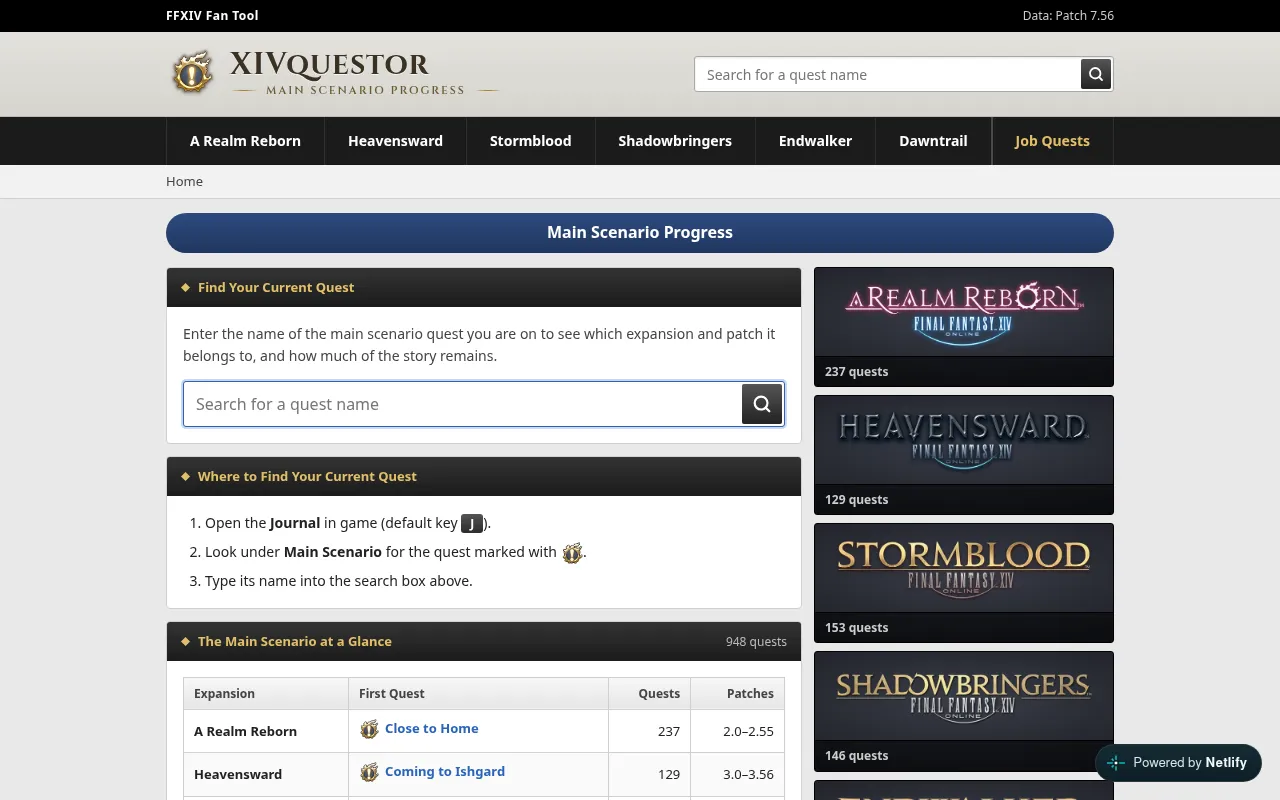Open the Job Quests tab

point(1052,141)
